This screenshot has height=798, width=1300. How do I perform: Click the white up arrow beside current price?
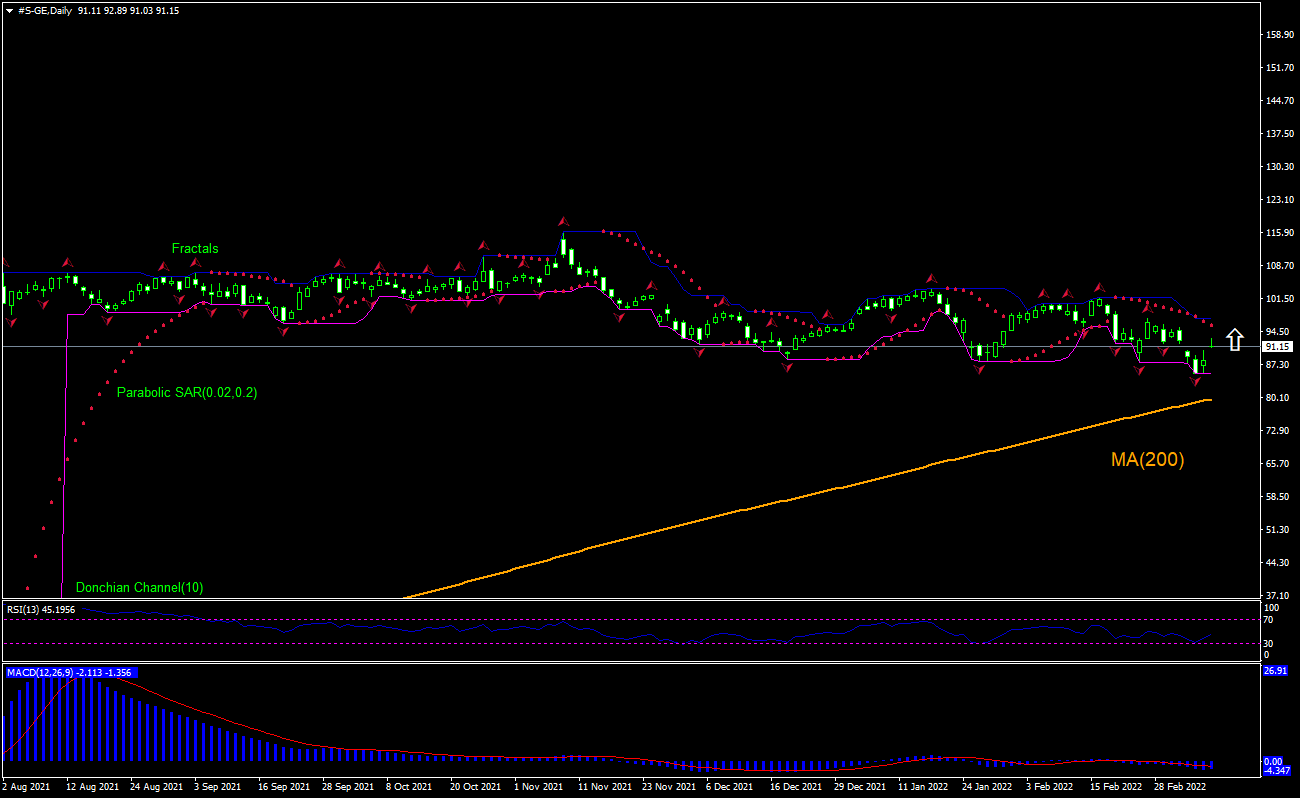click(x=1236, y=339)
